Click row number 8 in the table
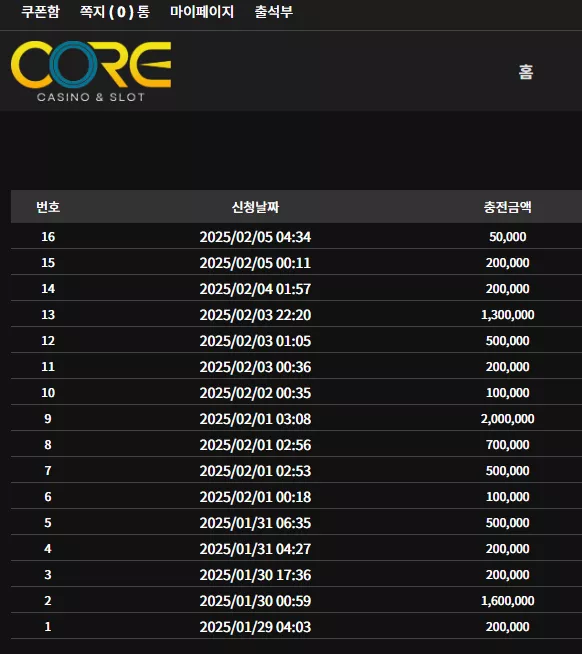The width and height of the screenshot is (582, 654). click(x=48, y=445)
